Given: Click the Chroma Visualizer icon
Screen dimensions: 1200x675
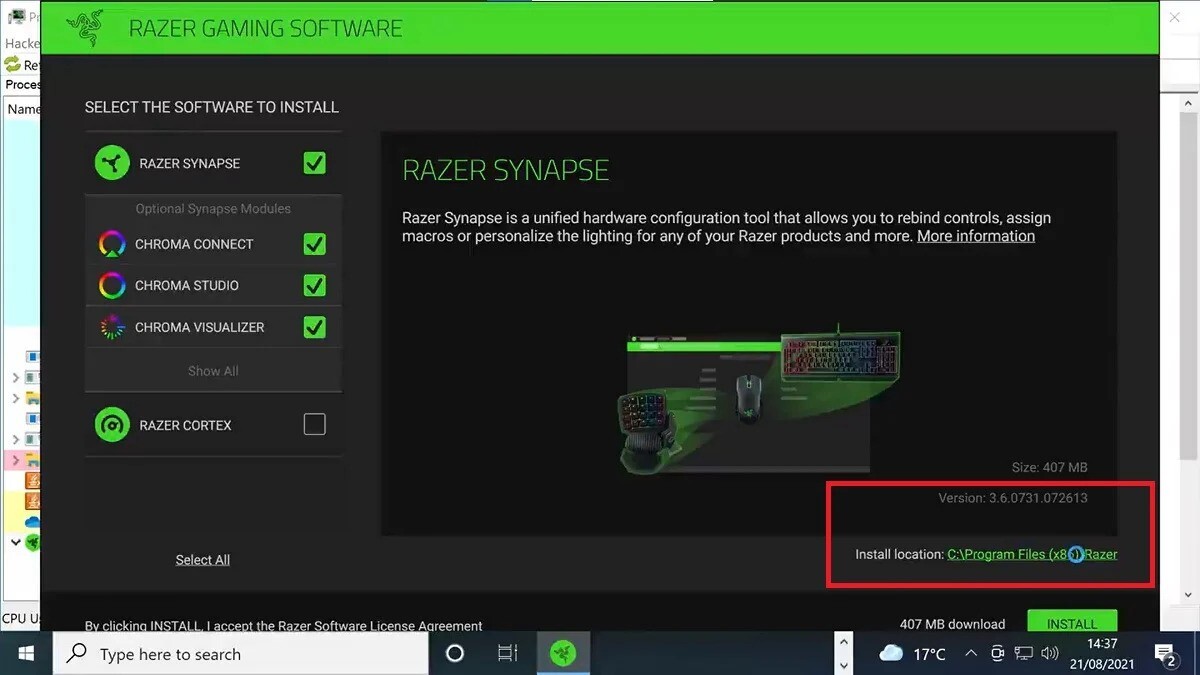Looking at the screenshot, I should point(112,327).
